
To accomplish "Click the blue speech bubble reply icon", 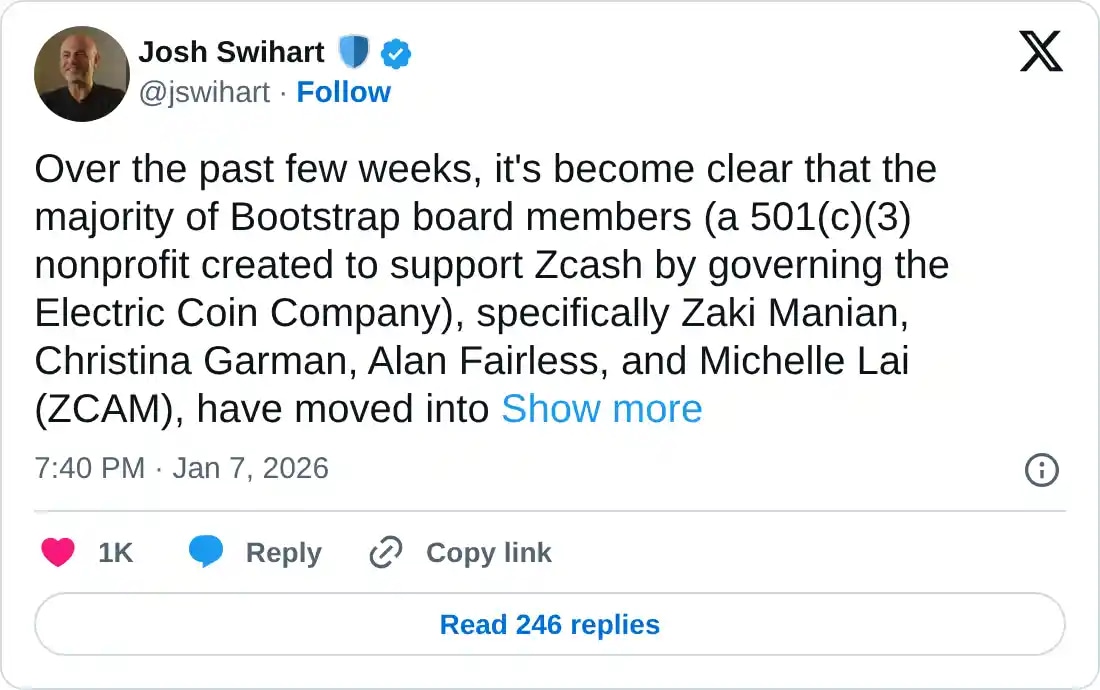I will (x=207, y=551).
